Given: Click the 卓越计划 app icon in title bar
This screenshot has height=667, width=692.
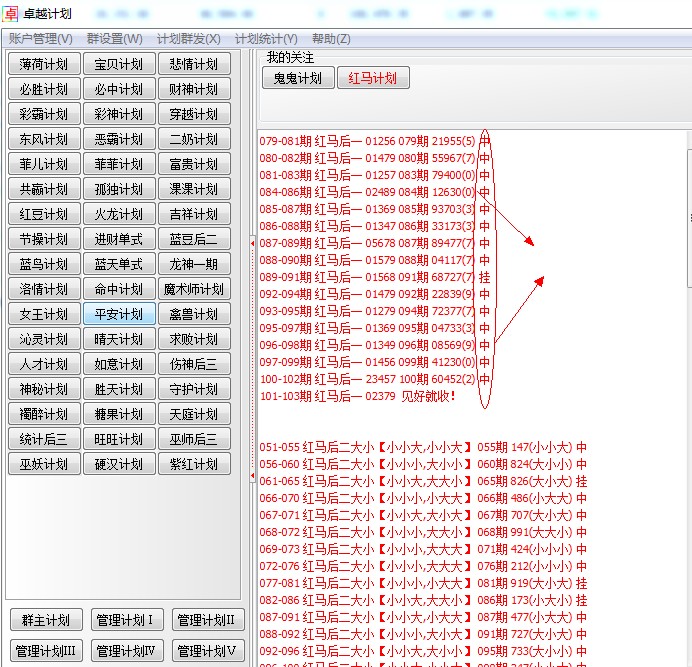Looking at the screenshot, I should pyautogui.click(x=11, y=13).
